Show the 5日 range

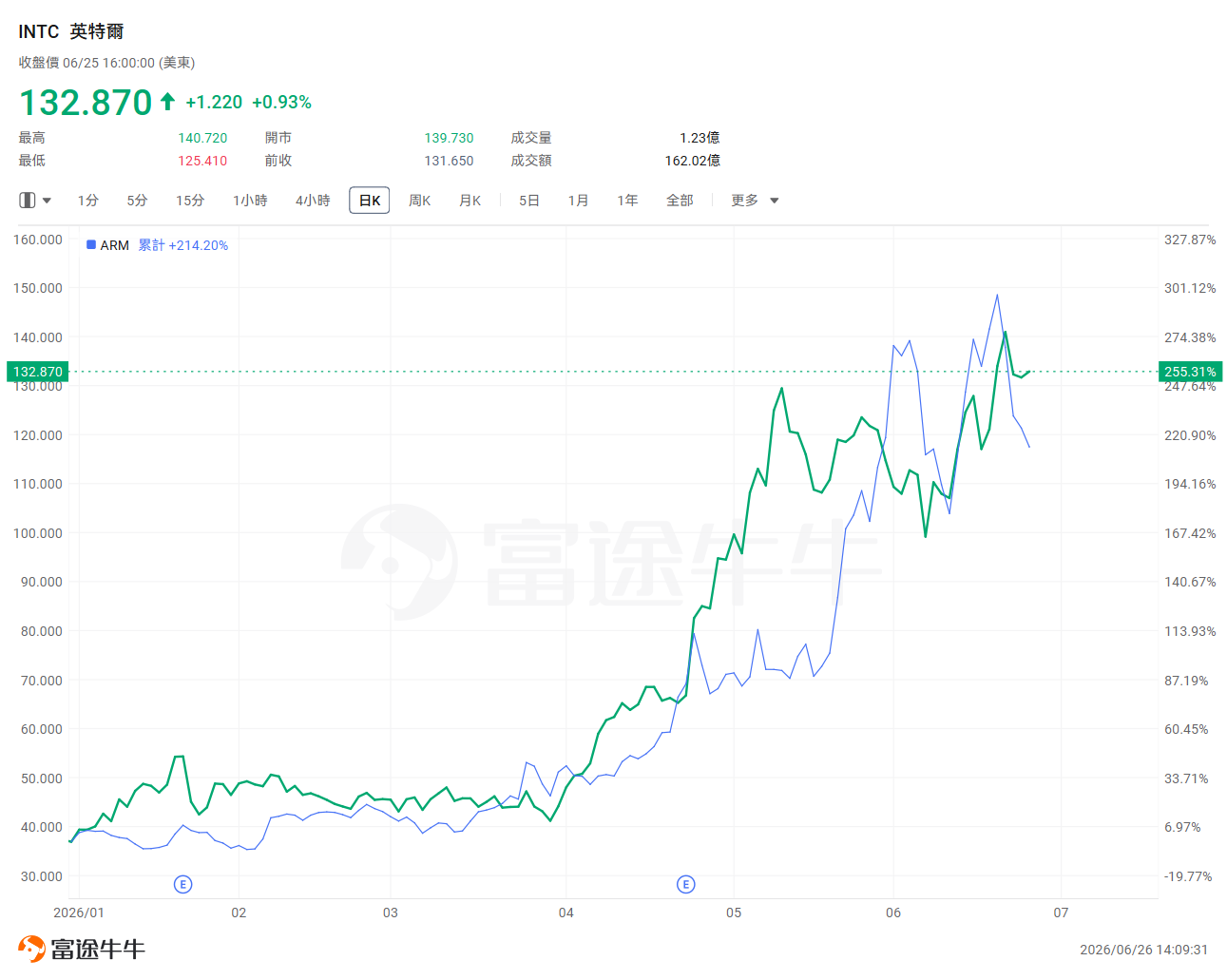click(x=529, y=201)
